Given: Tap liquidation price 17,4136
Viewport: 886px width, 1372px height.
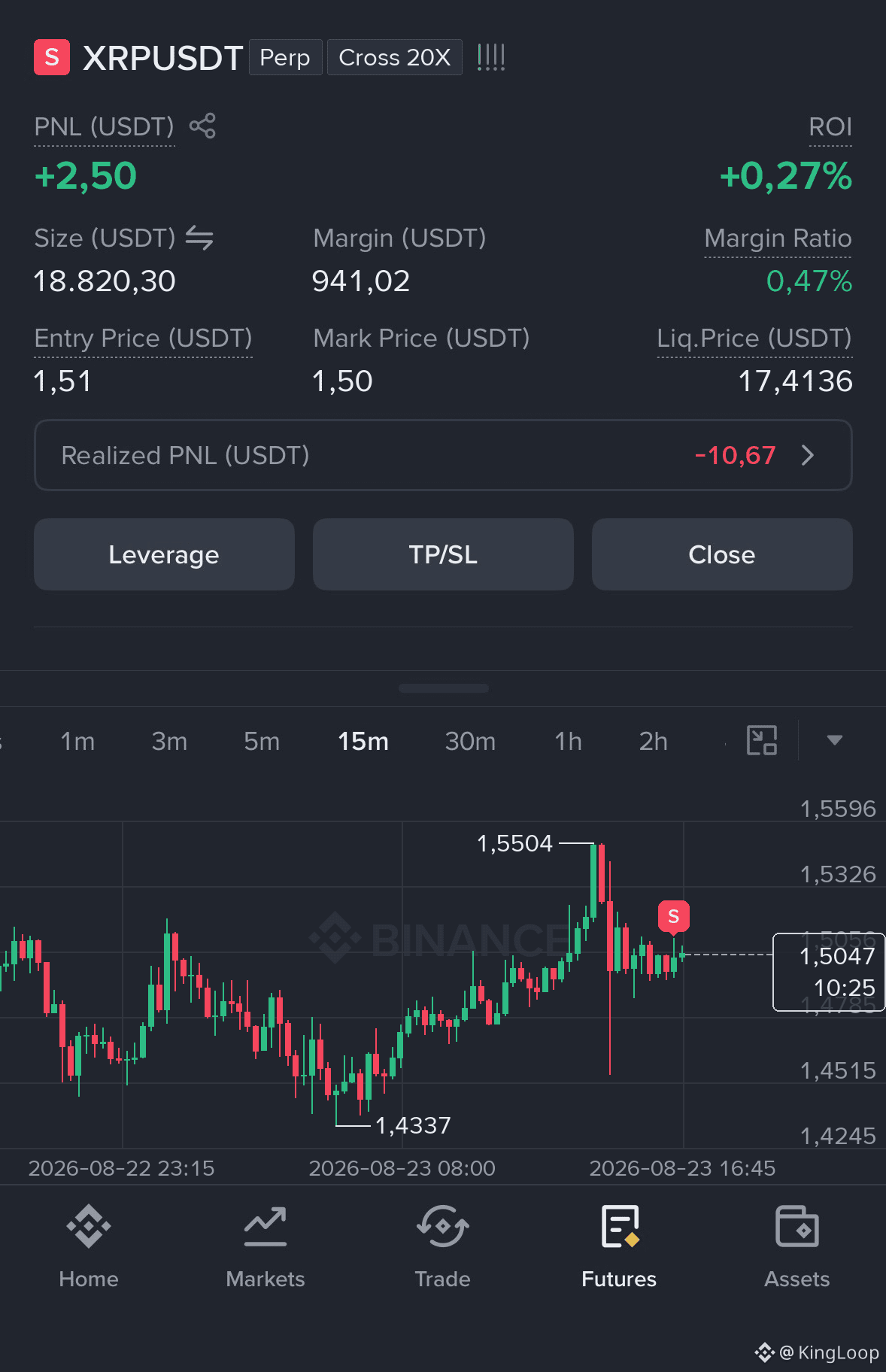Looking at the screenshot, I should click(796, 381).
